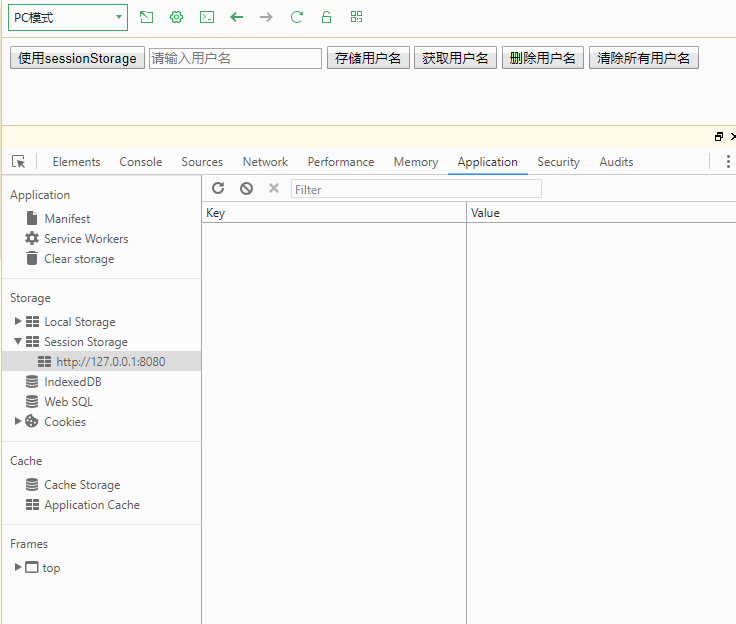Screen dimensions: 736x624
Task: Click 使用sessionStorage button
Action: [x=77, y=58]
